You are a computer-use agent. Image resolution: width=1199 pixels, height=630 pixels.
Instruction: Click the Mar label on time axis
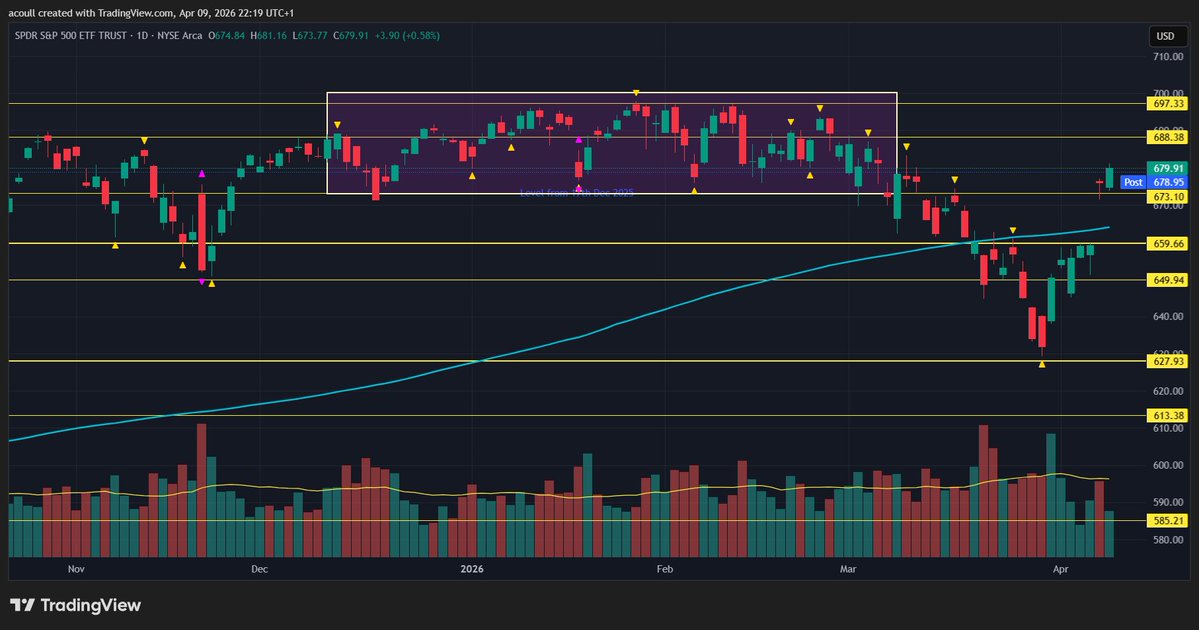tap(847, 569)
